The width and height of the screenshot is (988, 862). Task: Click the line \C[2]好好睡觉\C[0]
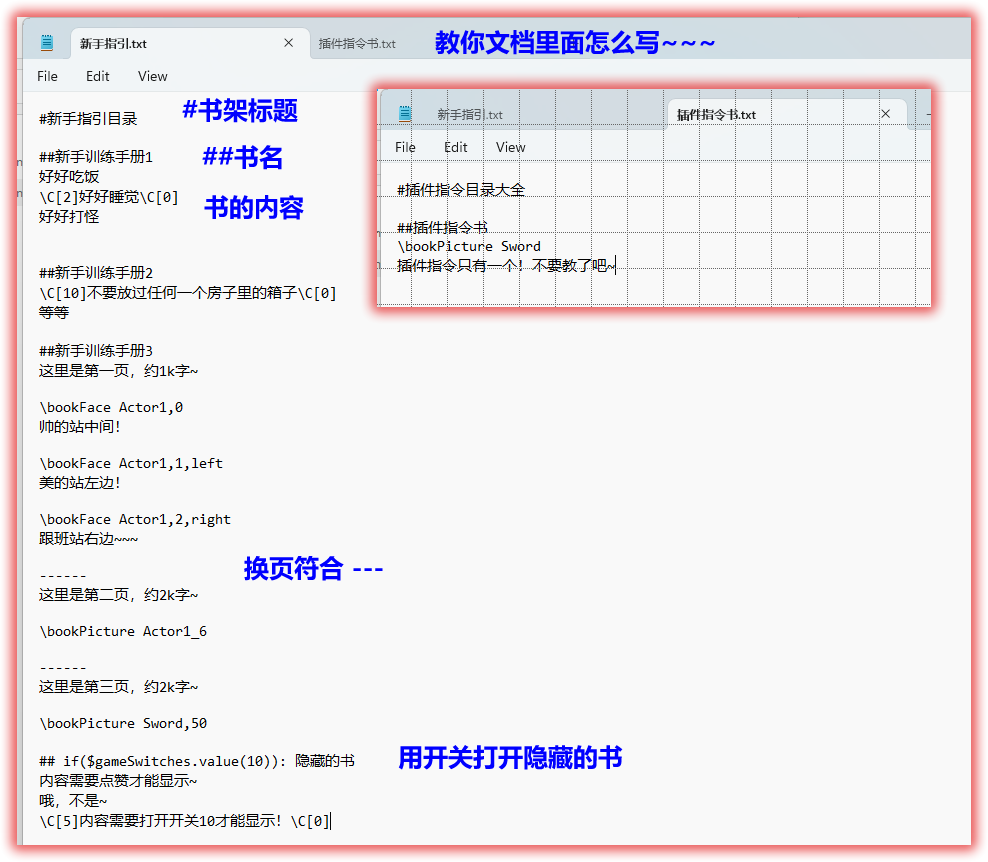[109, 197]
